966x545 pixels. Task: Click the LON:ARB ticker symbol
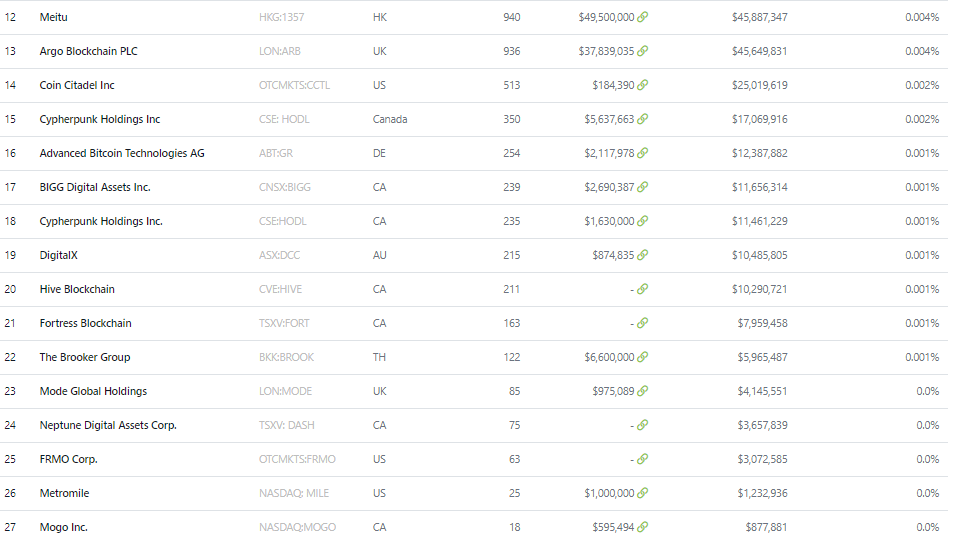(x=280, y=51)
